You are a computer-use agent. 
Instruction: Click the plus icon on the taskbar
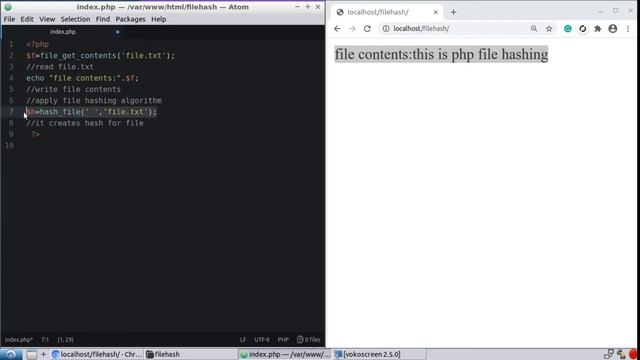[43, 354]
